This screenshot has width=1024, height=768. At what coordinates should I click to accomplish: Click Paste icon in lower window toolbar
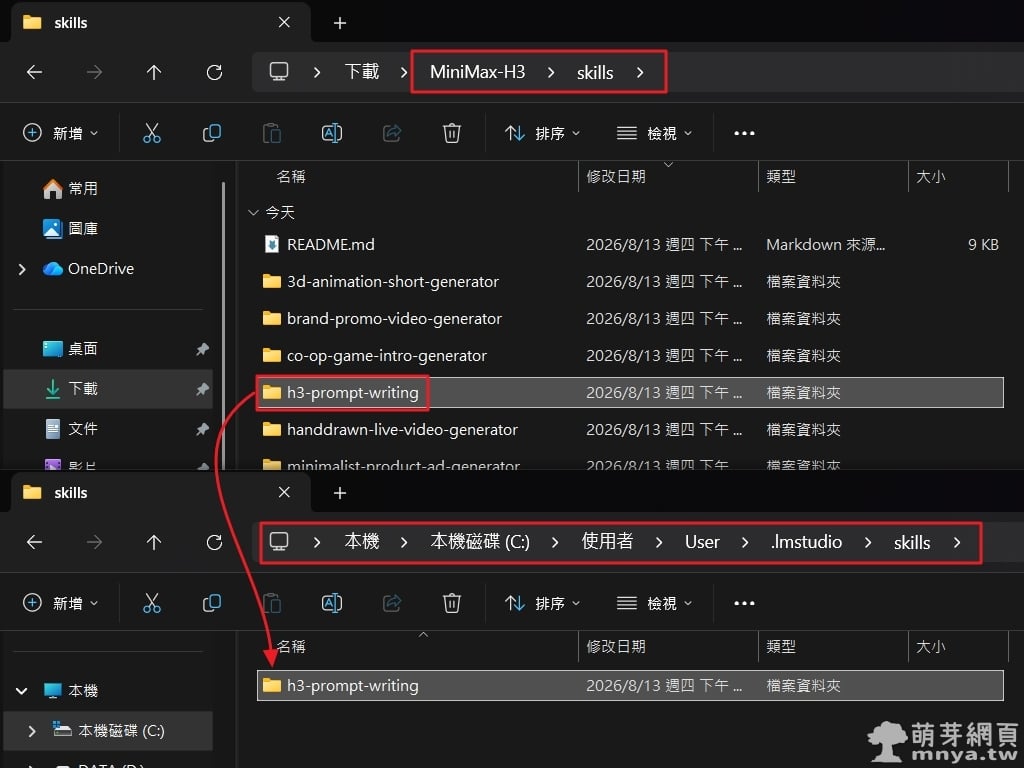272,603
